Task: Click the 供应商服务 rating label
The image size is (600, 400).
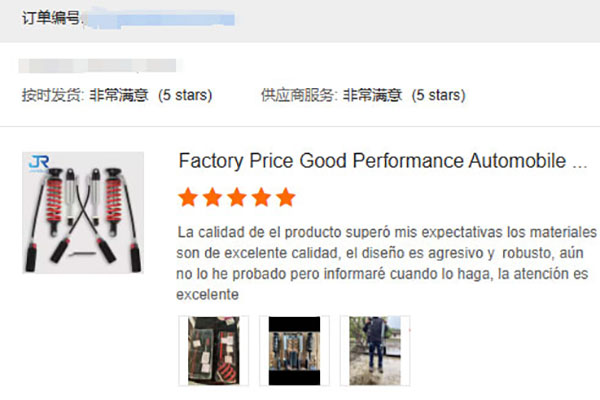Action: coord(299,95)
